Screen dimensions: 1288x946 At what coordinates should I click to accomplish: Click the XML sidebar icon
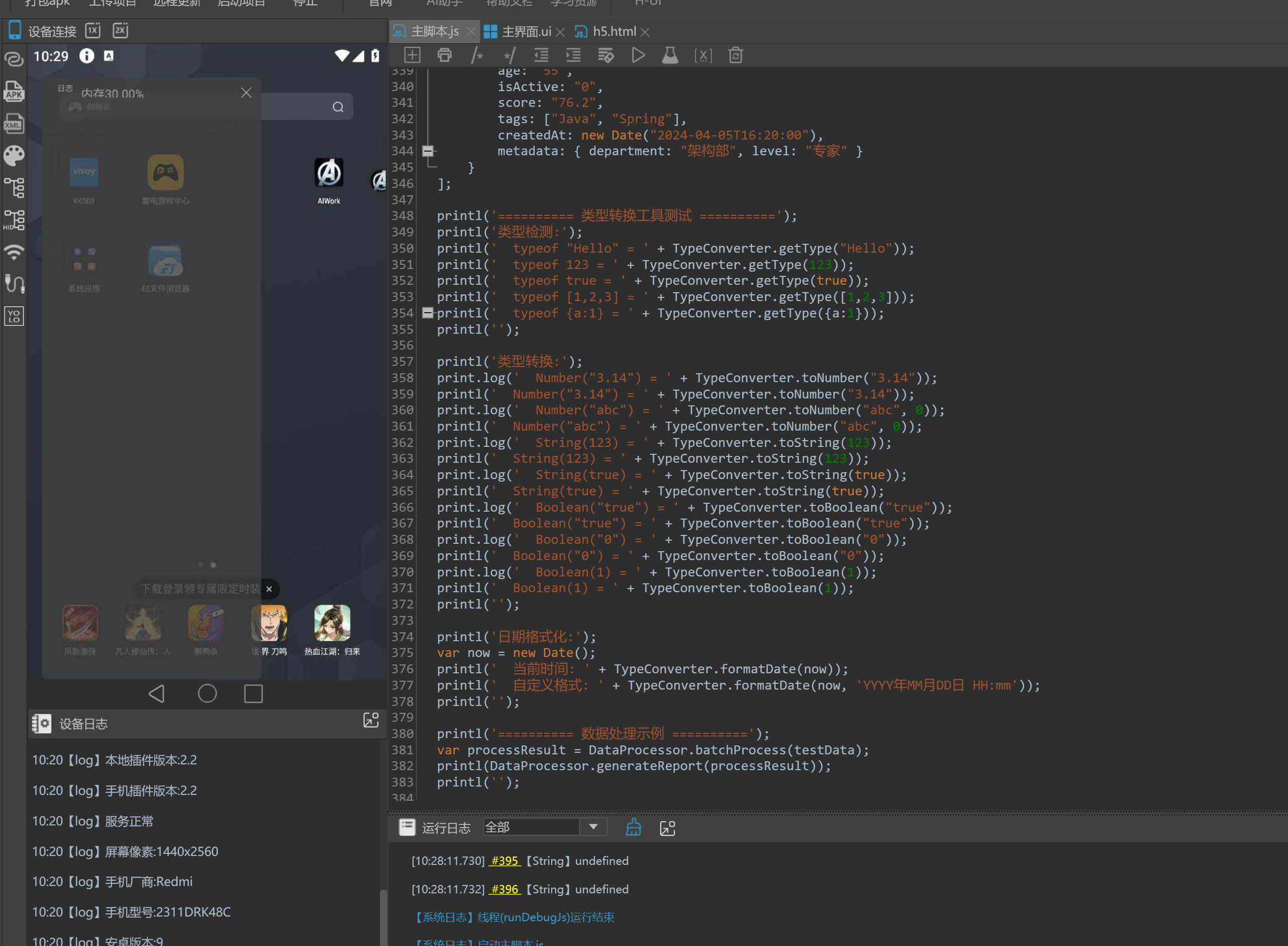tap(14, 124)
